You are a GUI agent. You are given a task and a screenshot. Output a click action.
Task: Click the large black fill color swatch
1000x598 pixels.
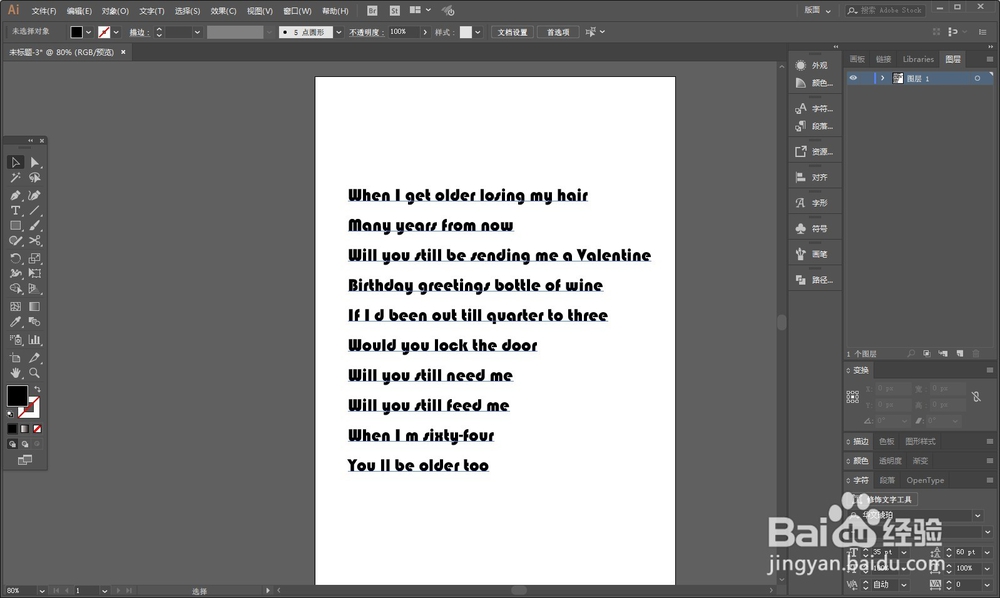(17, 396)
